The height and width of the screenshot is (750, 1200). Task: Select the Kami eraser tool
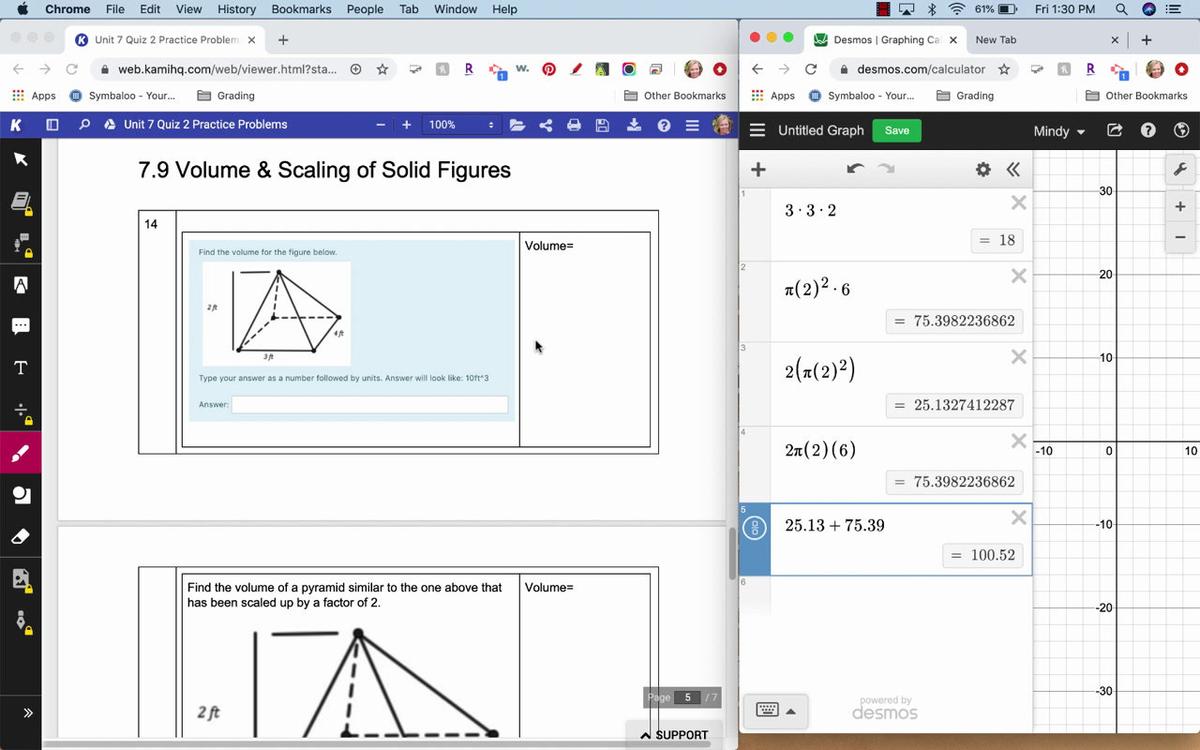(20, 537)
